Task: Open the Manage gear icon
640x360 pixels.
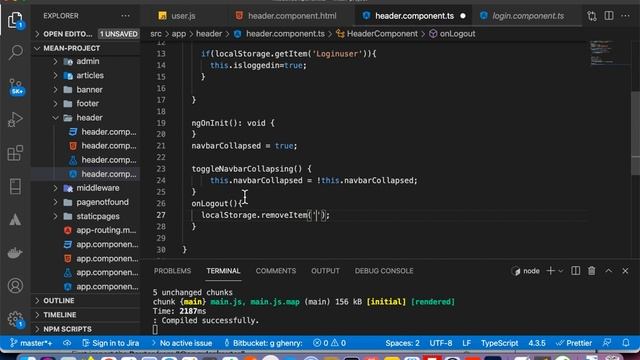Action: (x=16, y=319)
